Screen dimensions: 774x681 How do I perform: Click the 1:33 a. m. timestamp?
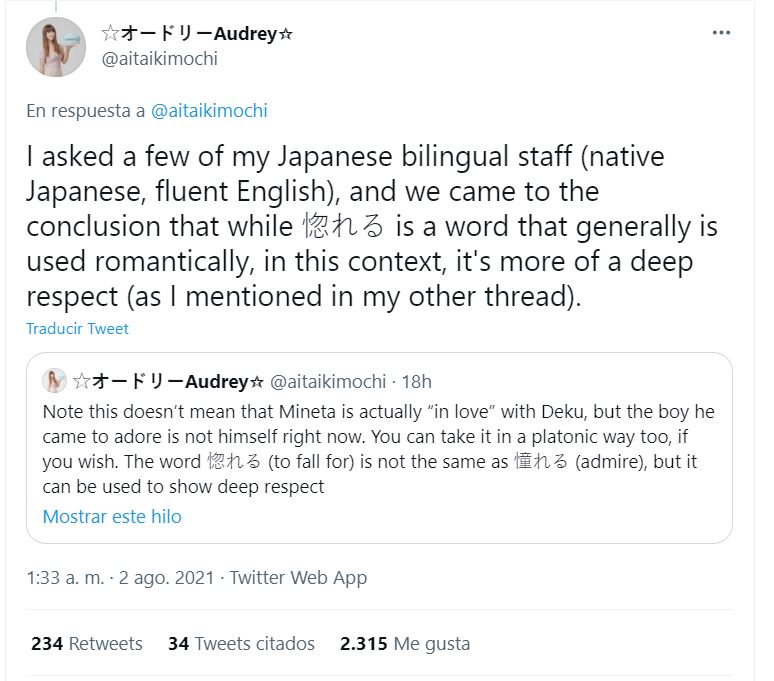tap(65, 577)
